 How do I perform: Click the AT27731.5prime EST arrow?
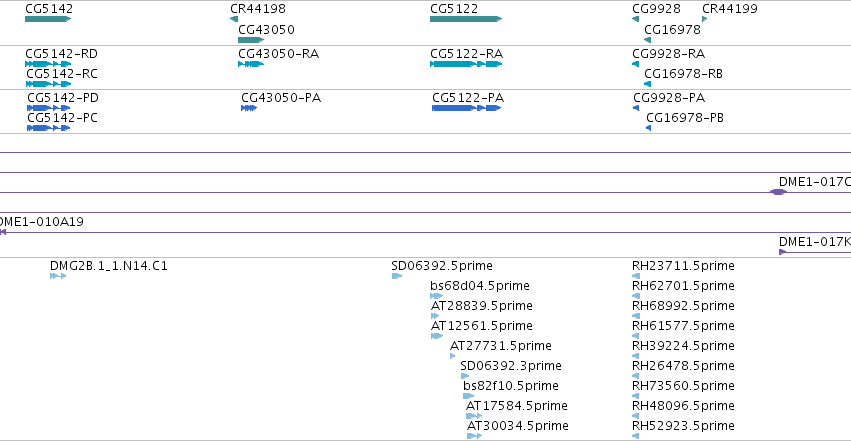pyautogui.click(x=453, y=356)
